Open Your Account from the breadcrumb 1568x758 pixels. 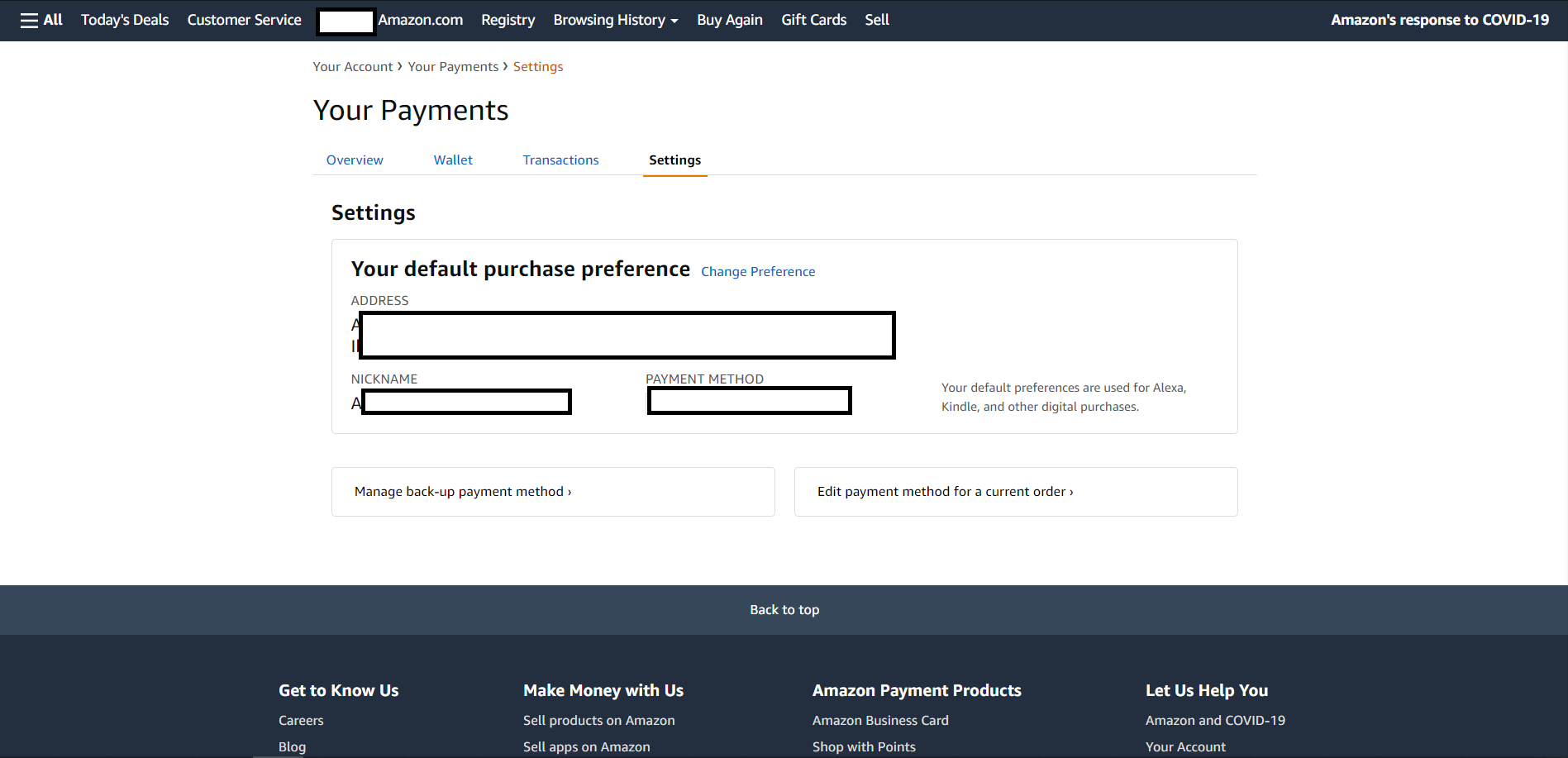tap(353, 66)
